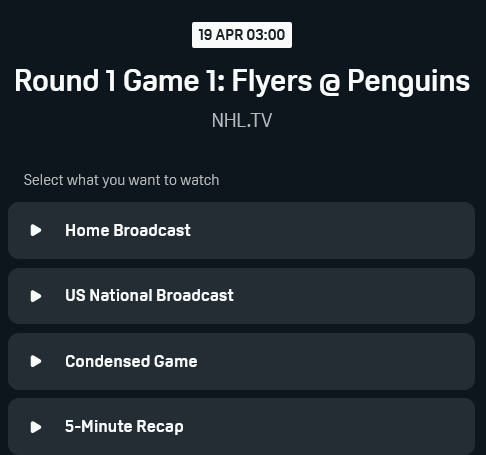Click "Round 1" in the game title

[65, 80]
